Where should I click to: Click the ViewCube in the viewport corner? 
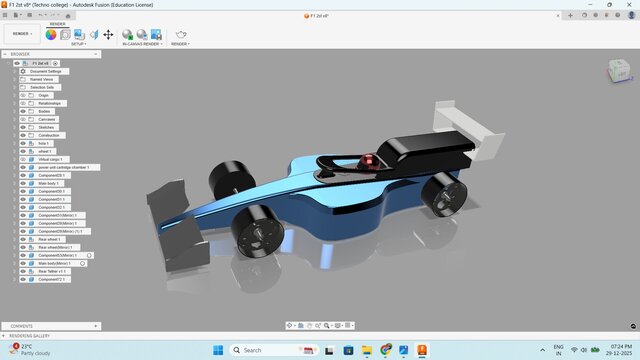click(620, 70)
